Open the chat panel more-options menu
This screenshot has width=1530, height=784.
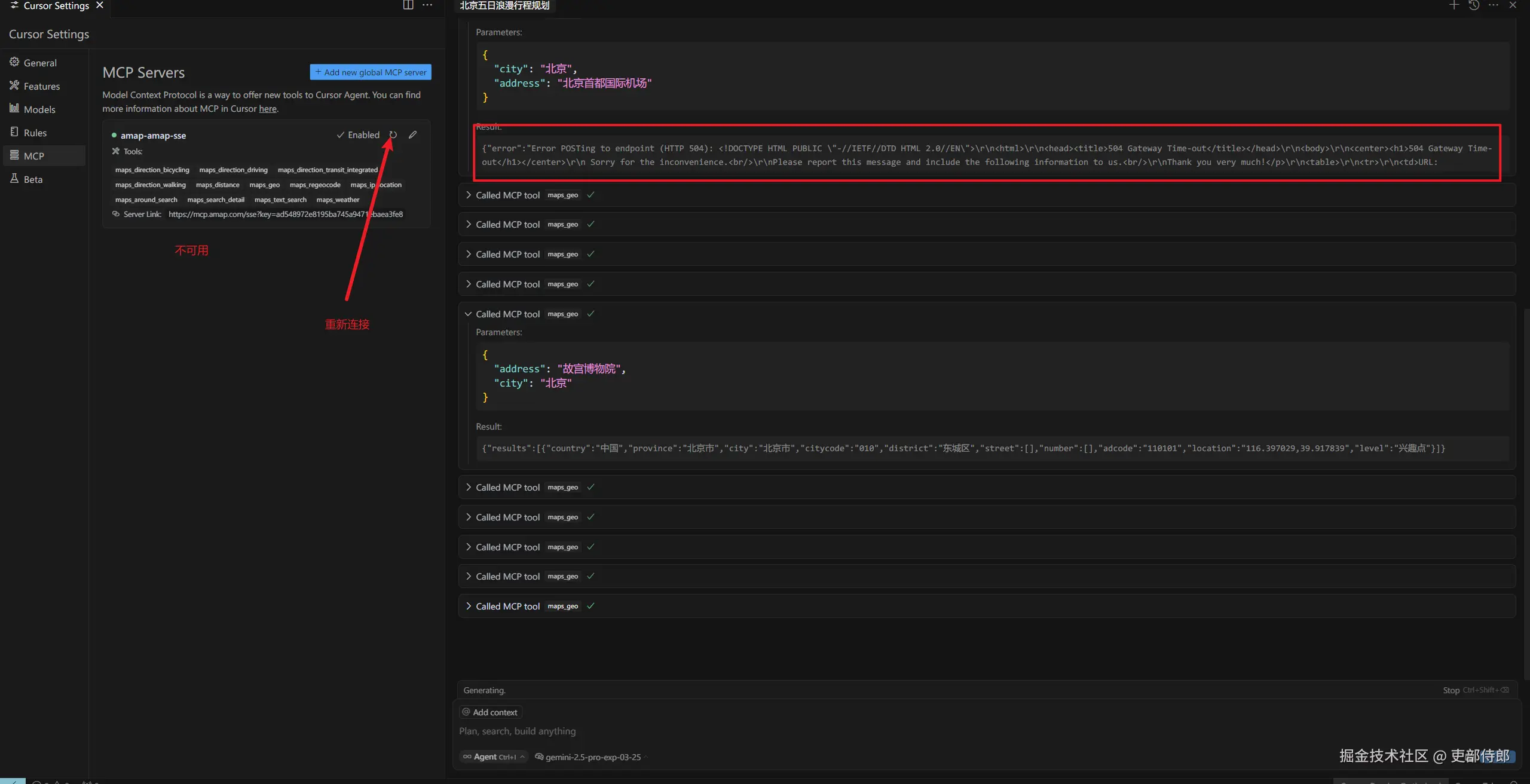point(1494,5)
